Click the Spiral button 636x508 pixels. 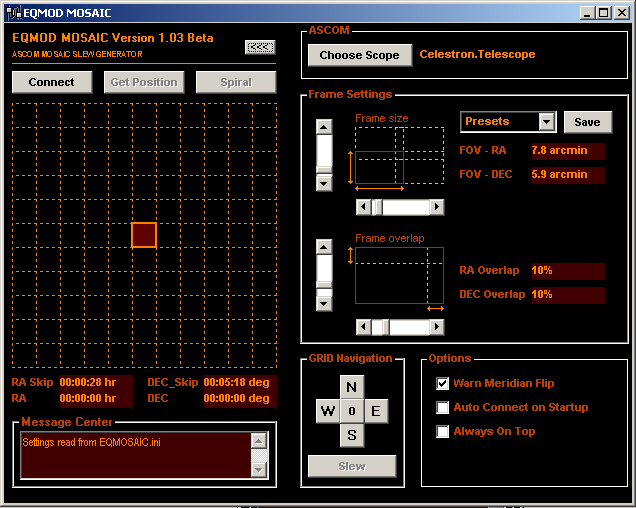click(236, 82)
